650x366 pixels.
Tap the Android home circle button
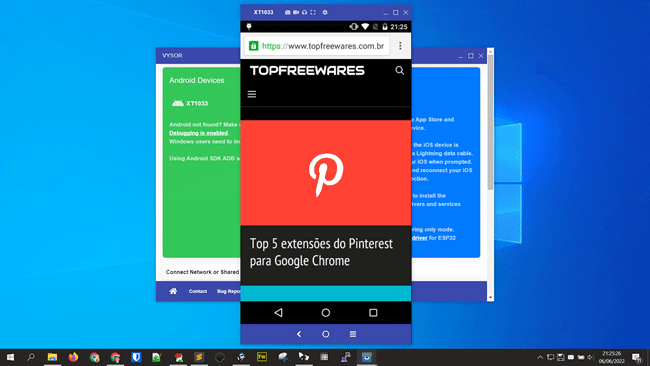pyautogui.click(x=326, y=313)
